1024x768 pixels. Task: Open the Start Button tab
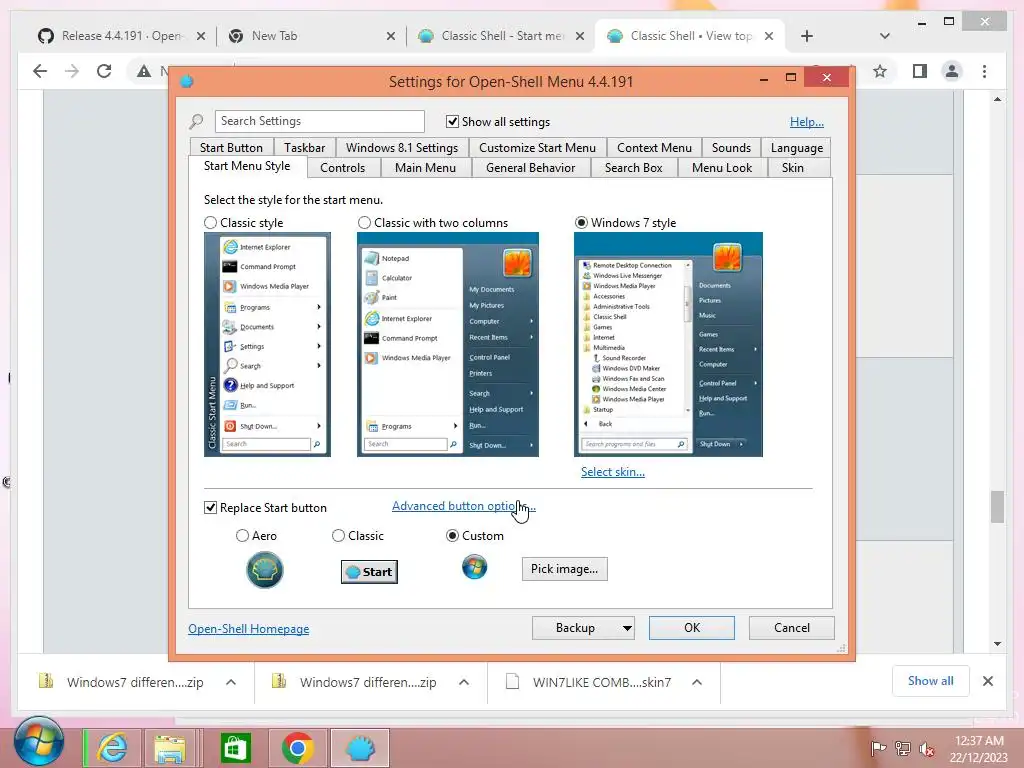click(231, 148)
